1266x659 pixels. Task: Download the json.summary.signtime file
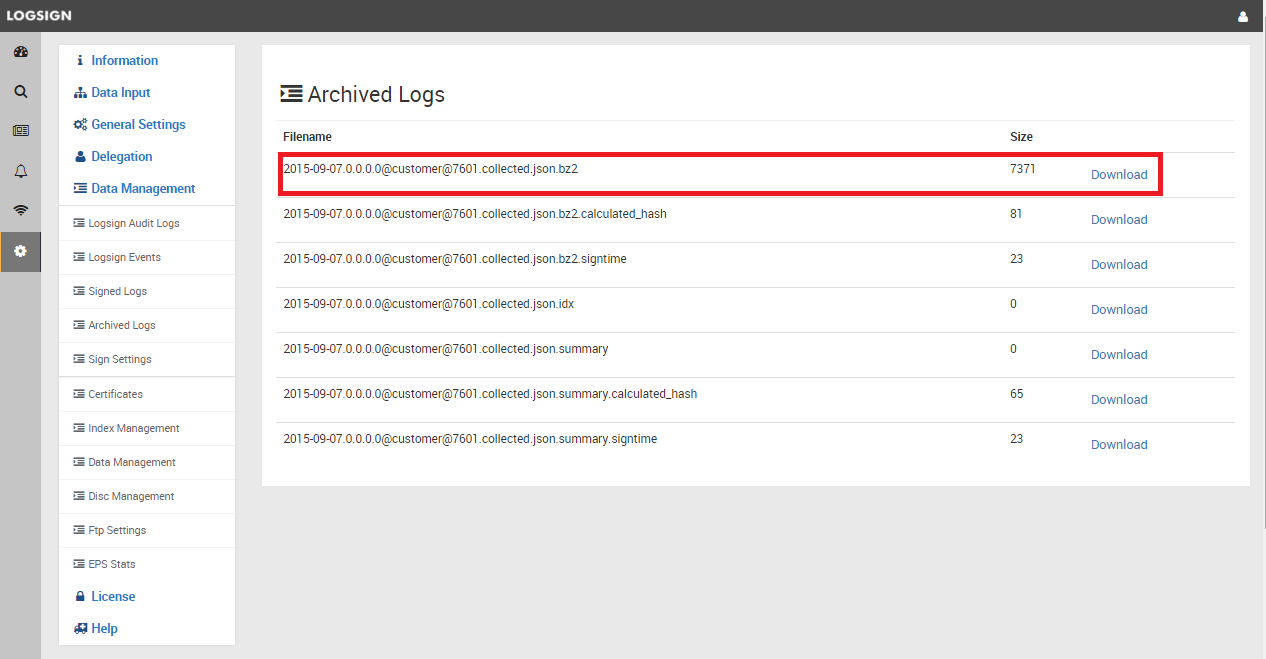tap(1119, 444)
